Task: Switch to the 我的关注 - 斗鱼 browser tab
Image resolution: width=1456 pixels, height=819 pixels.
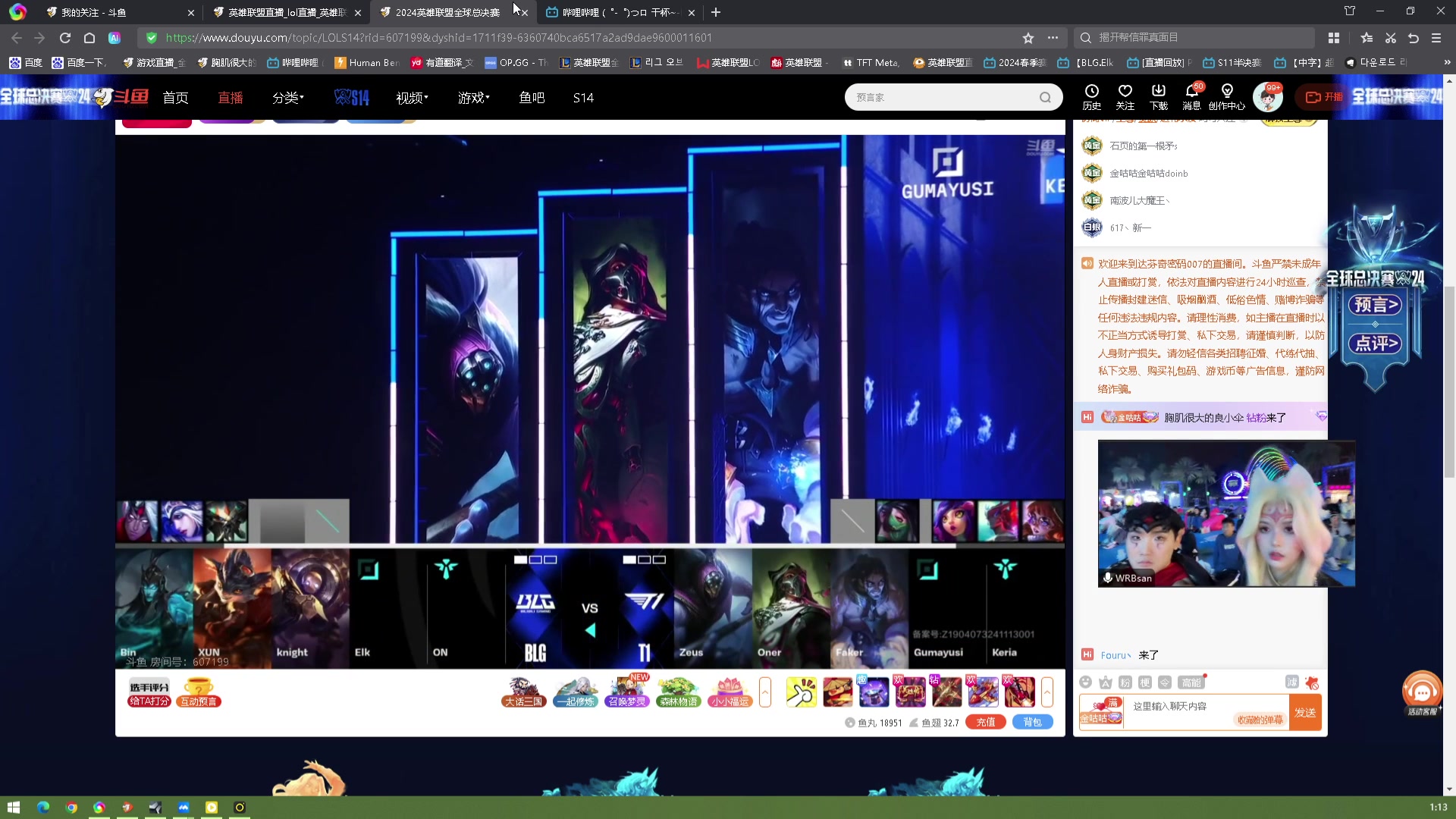Action: (x=118, y=12)
